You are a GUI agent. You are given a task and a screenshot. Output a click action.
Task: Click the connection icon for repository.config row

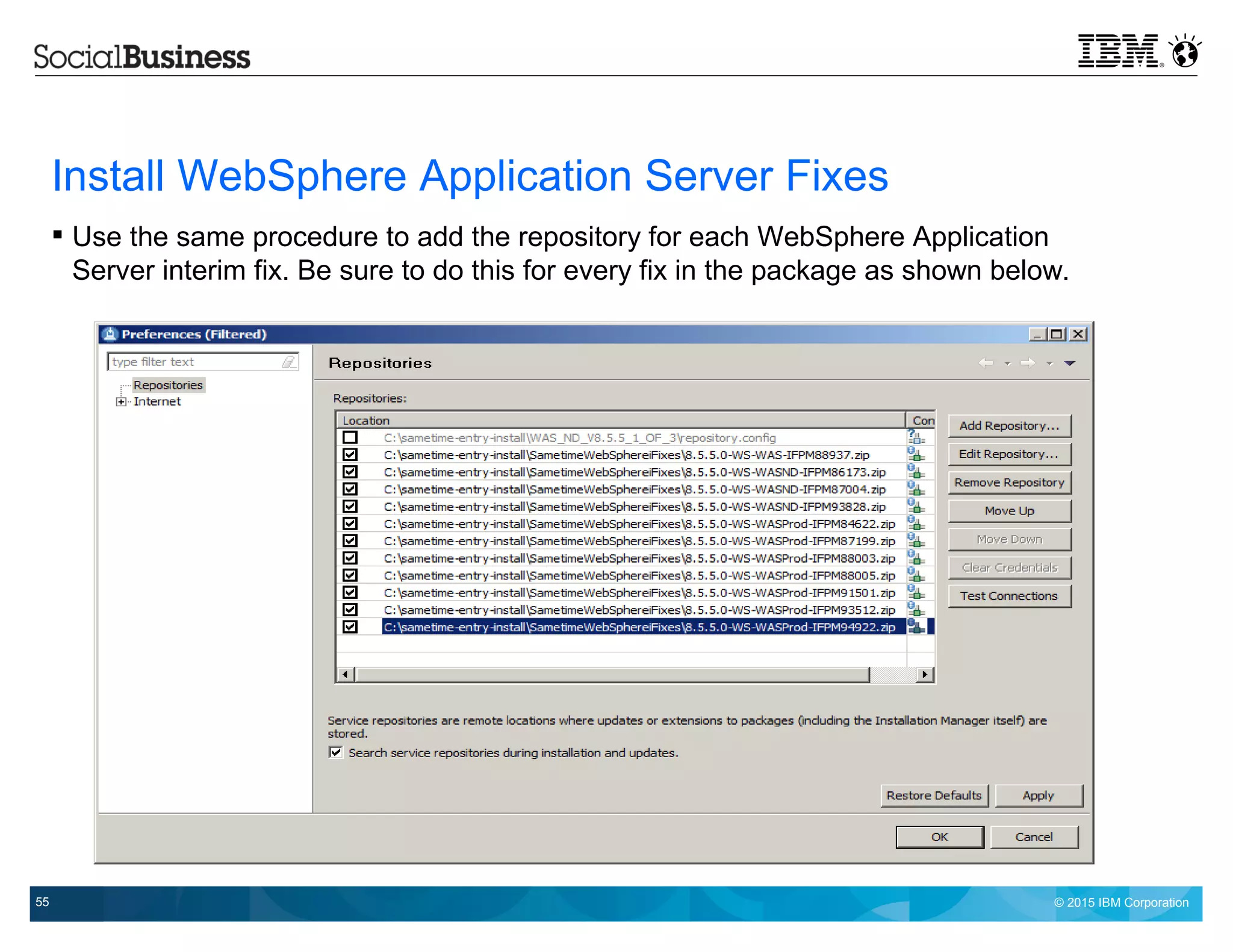click(x=916, y=437)
